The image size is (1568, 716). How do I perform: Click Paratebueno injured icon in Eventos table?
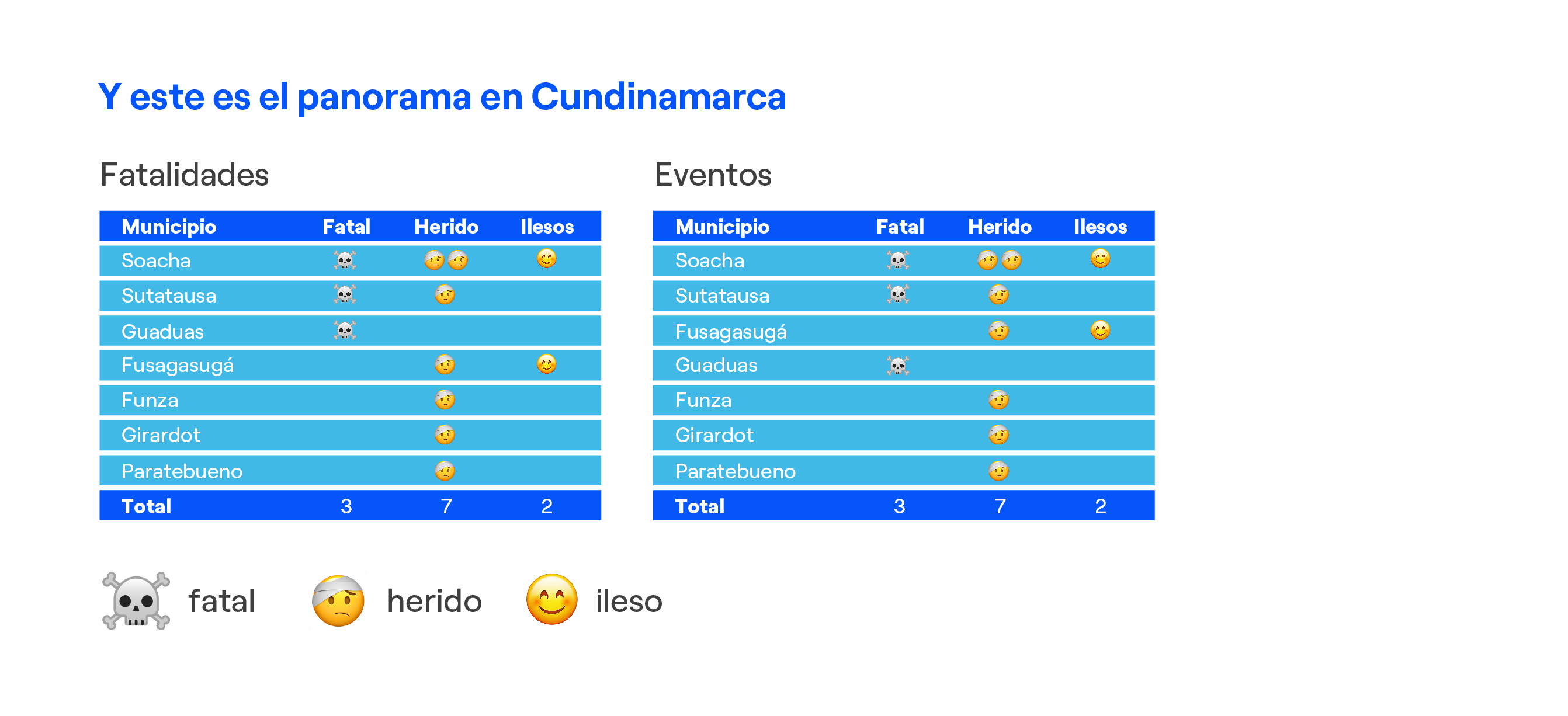point(998,471)
